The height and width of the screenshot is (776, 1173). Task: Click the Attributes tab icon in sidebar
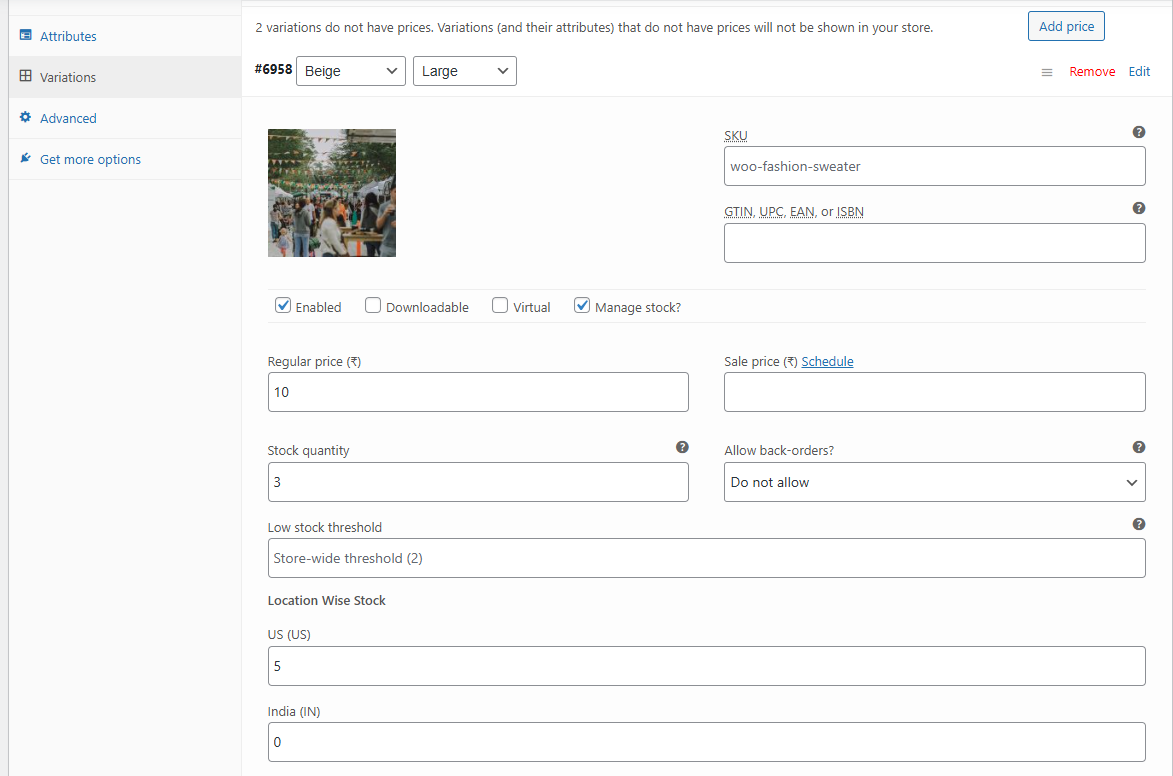point(26,36)
